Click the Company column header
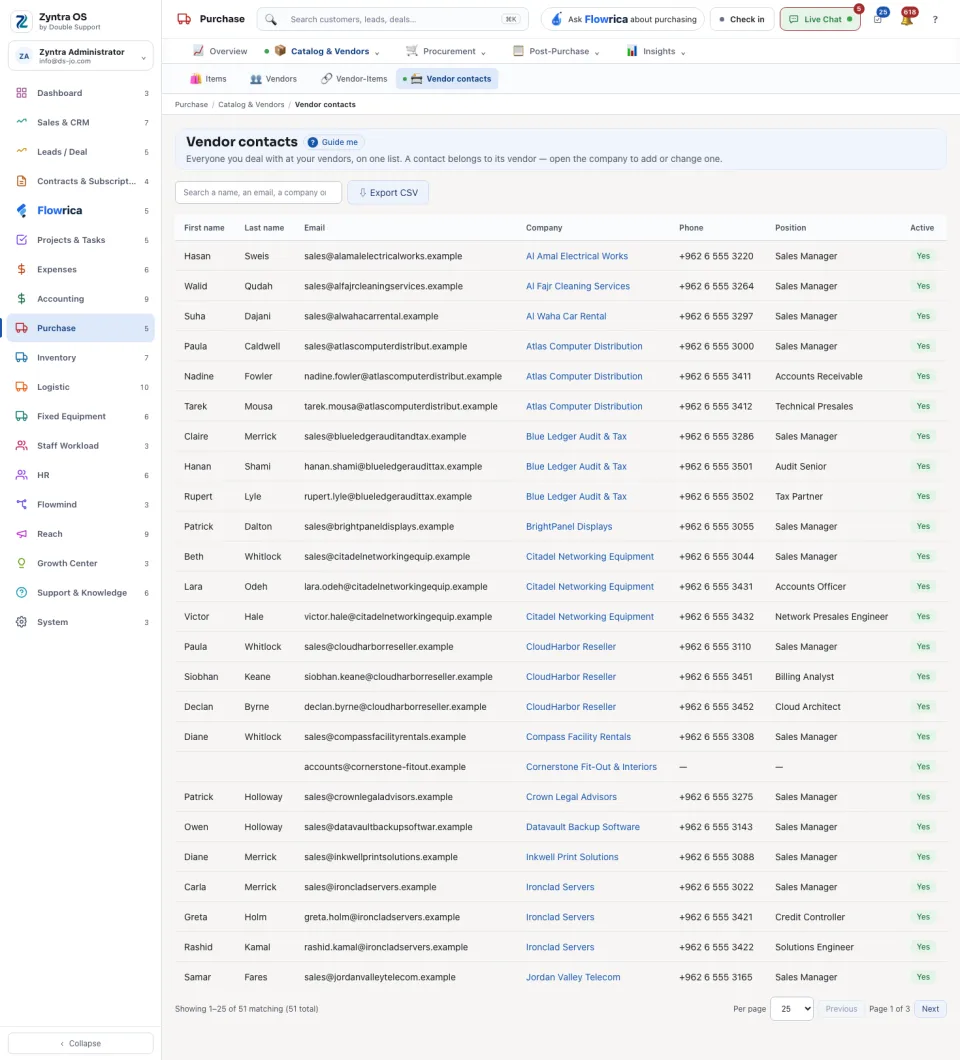 tap(544, 228)
